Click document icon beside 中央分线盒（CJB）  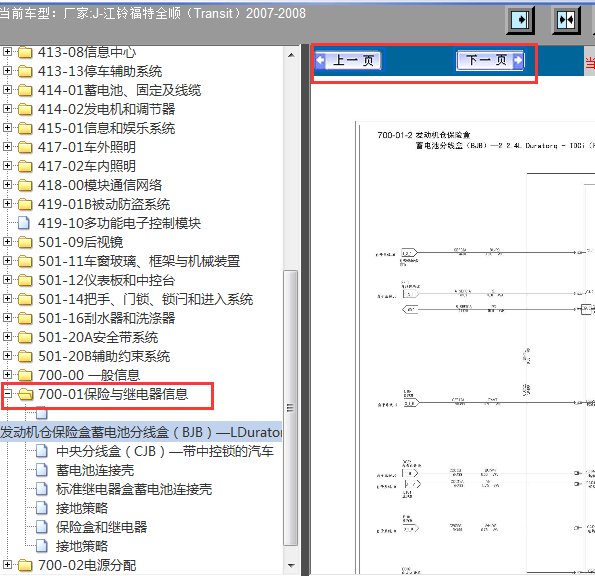42,451
